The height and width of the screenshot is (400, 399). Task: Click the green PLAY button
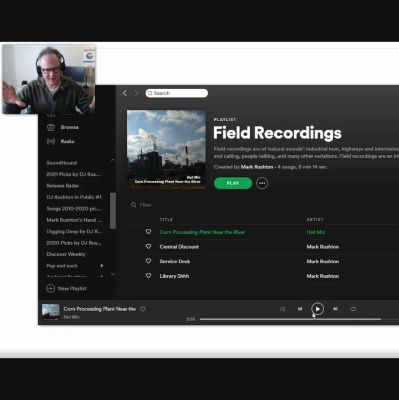pyautogui.click(x=233, y=183)
